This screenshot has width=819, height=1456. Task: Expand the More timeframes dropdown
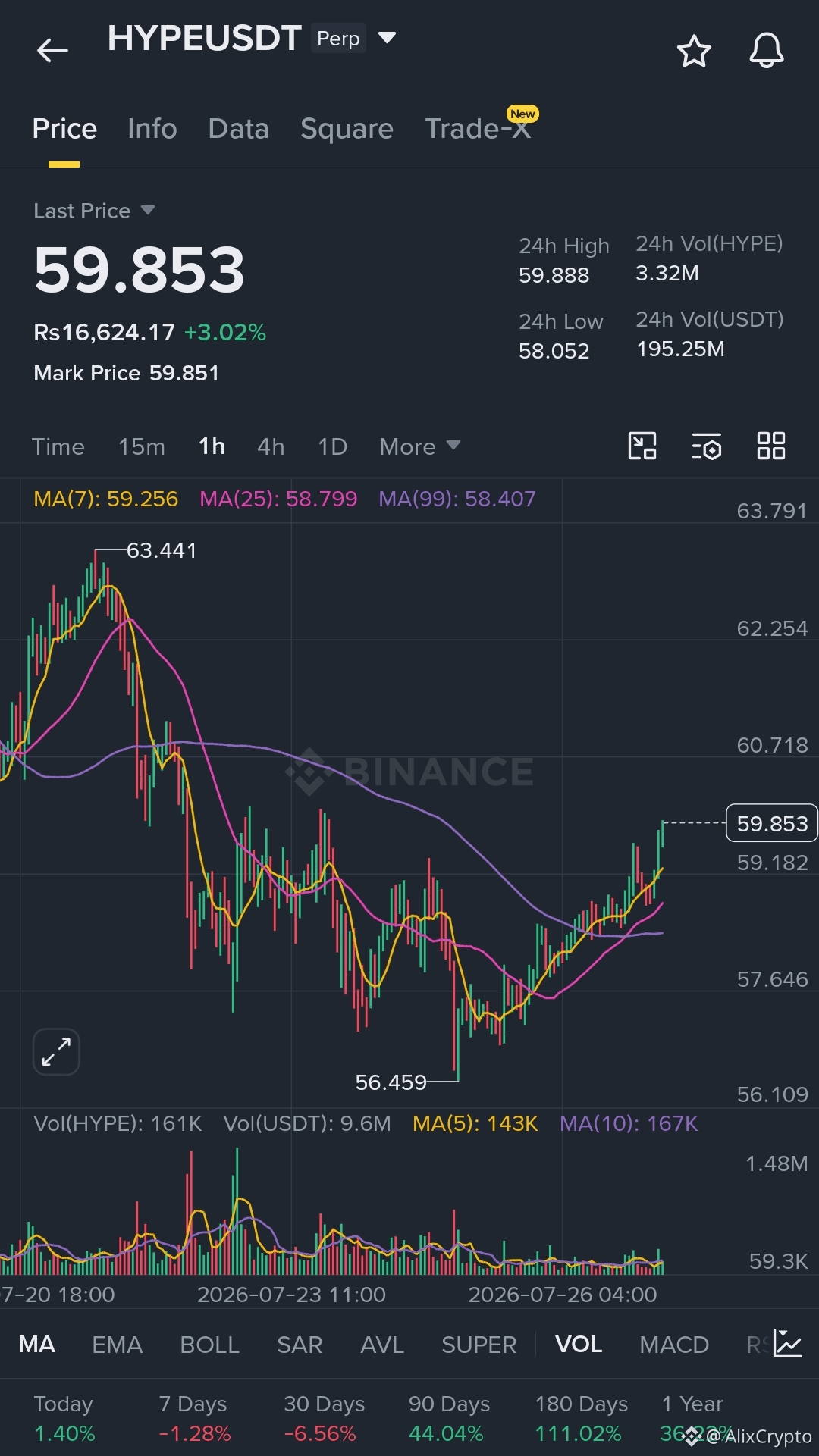point(419,446)
